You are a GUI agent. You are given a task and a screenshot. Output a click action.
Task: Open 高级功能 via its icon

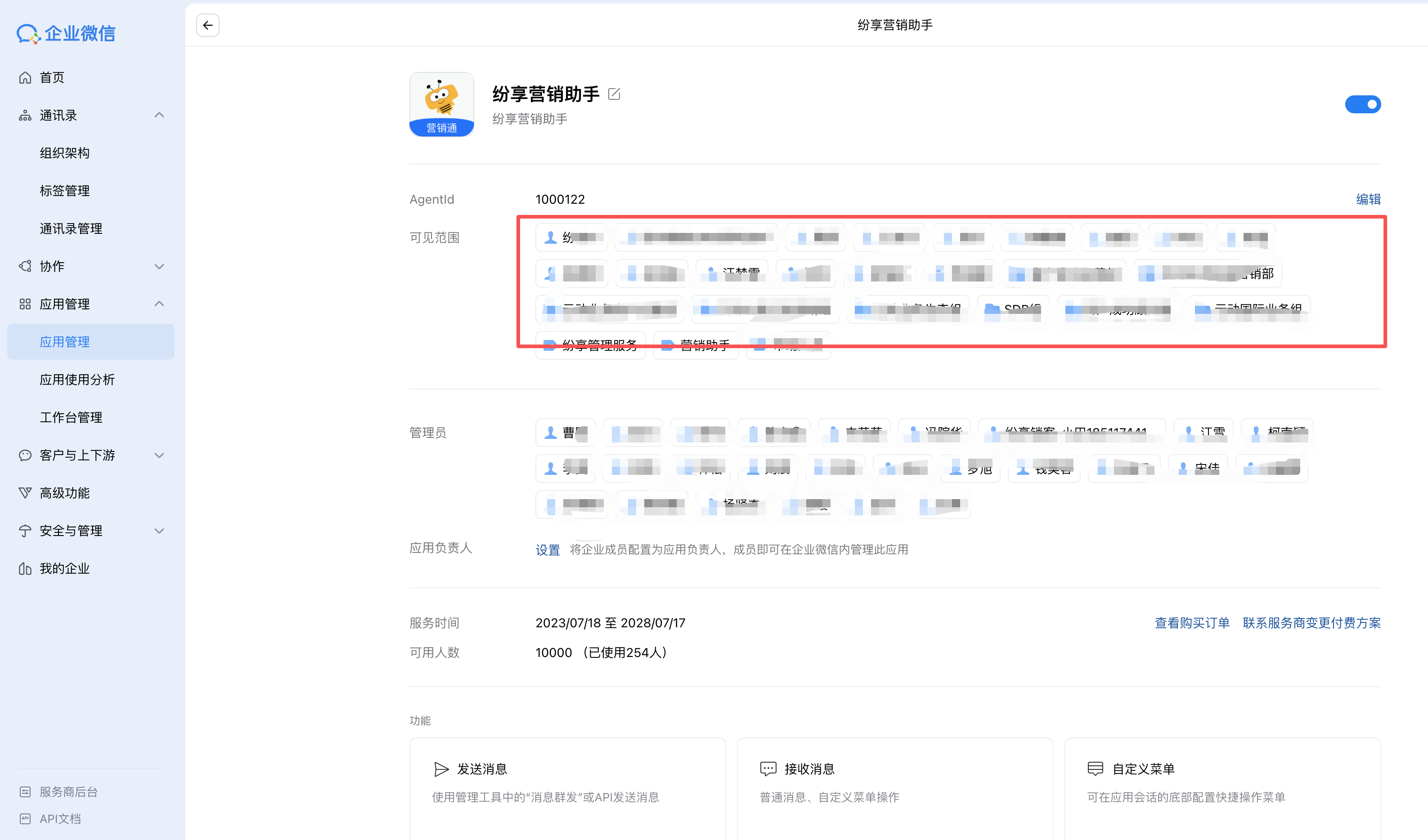[x=25, y=493]
